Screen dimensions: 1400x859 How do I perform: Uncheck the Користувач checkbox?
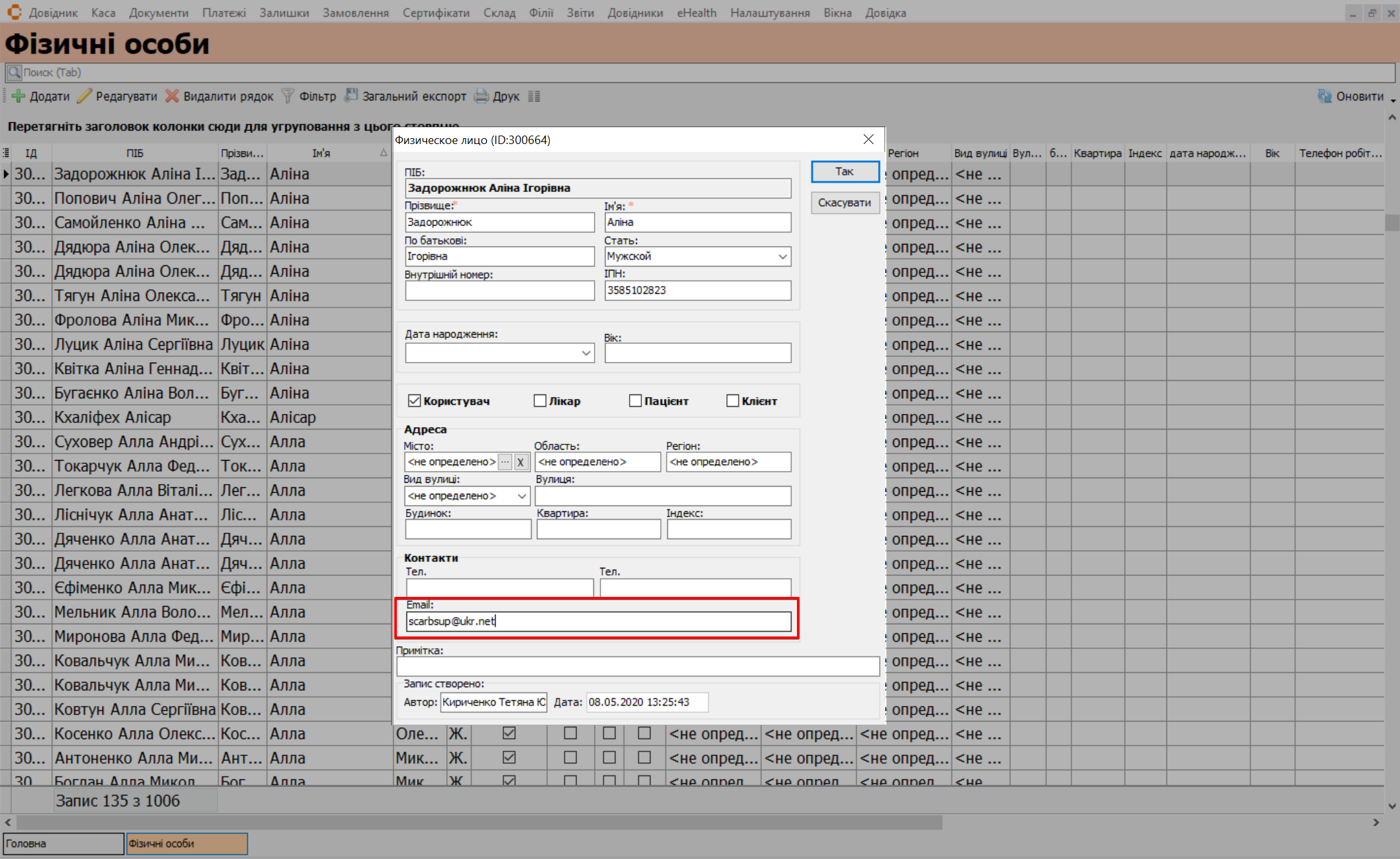pos(414,401)
